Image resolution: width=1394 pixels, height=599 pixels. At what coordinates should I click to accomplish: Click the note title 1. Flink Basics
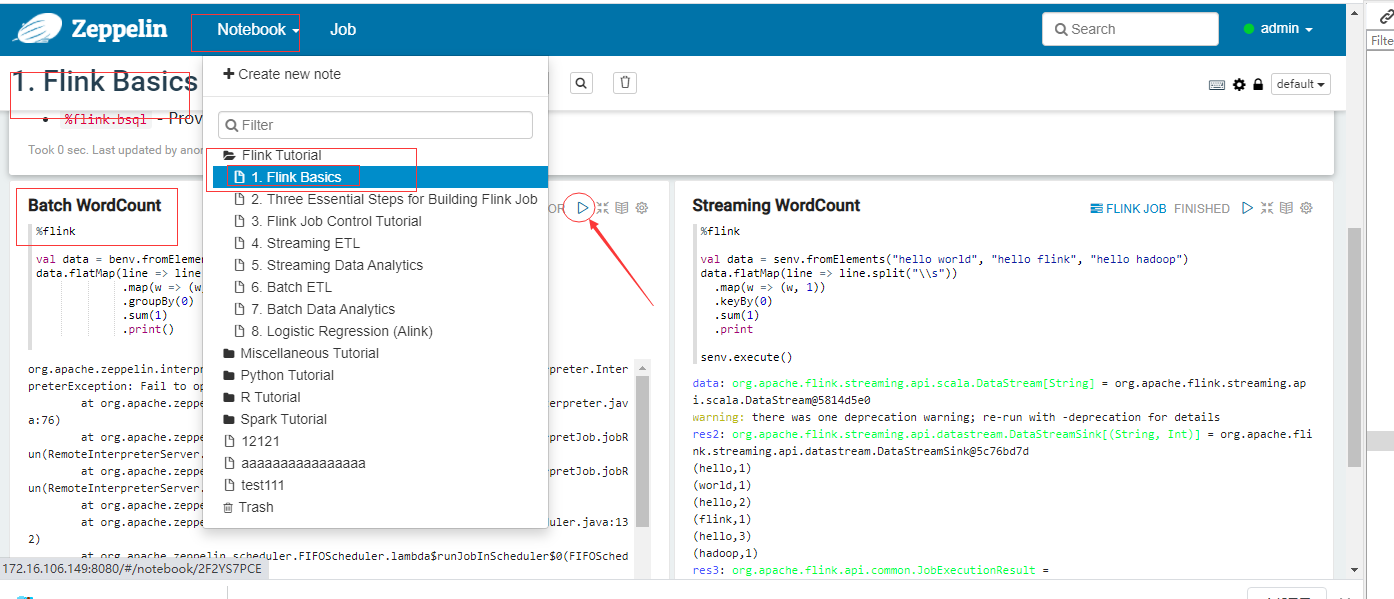pos(105,81)
